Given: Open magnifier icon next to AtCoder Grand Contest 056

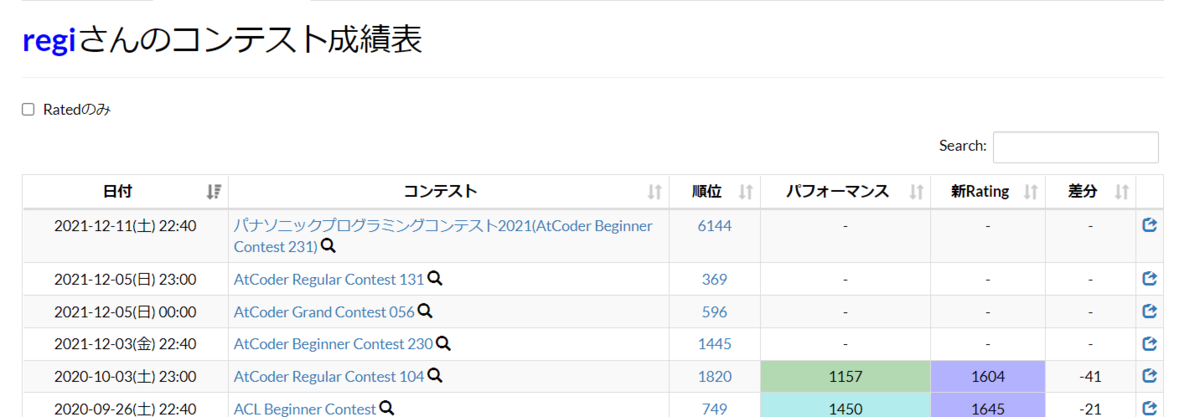Looking at the screenshot, I should pyautogui.click(x=425, y=311).
